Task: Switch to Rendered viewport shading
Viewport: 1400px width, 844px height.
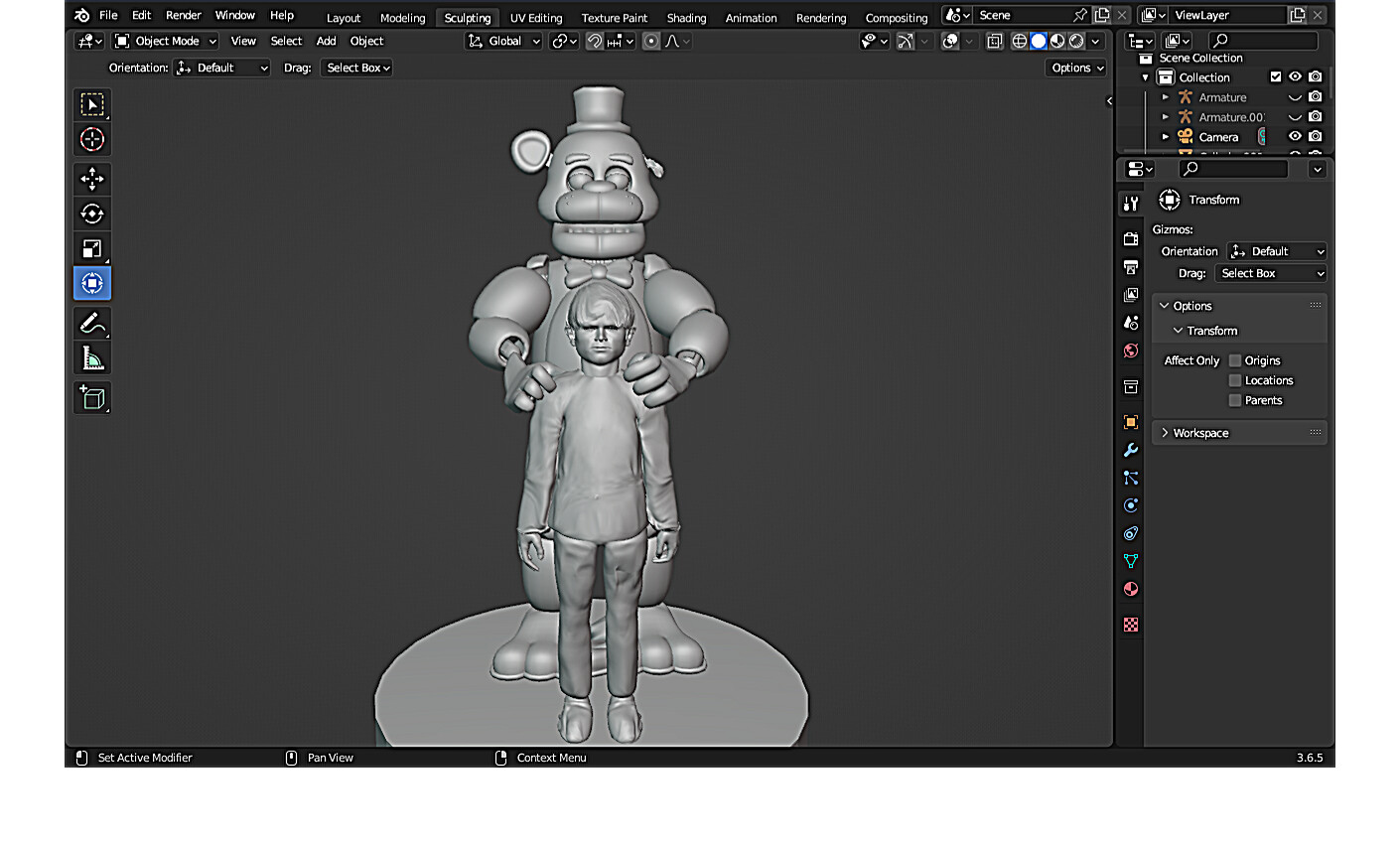Action: click(x=1076, y=41)
